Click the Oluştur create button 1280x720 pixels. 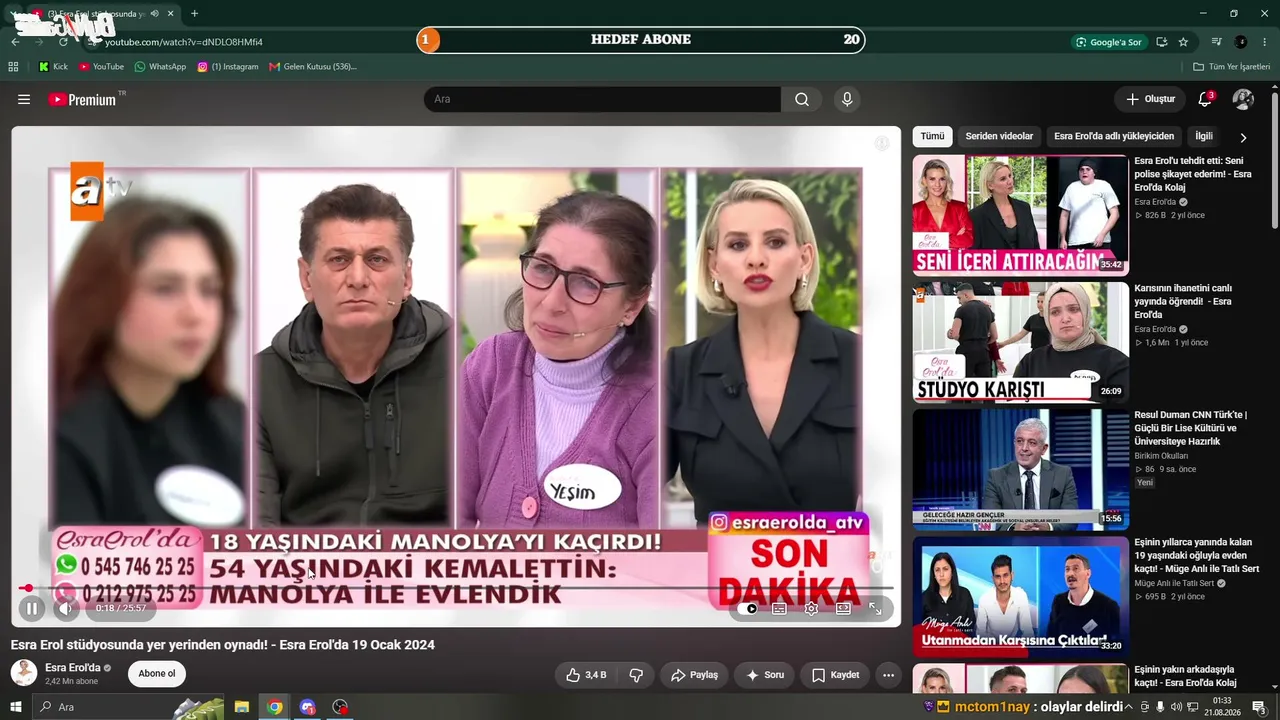pyautogui.click(x=1150, y=99)
